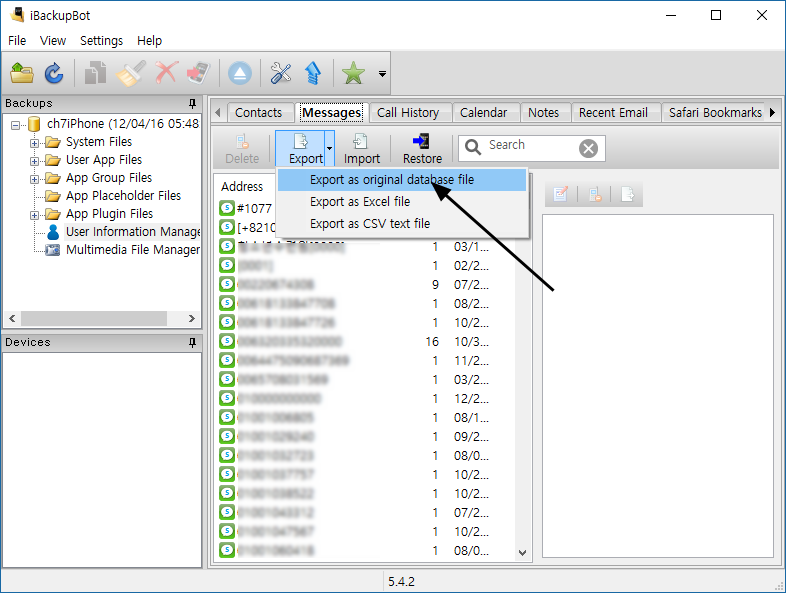Clear the search with the X button
This screenshot has height=593, width=786.
588,148
